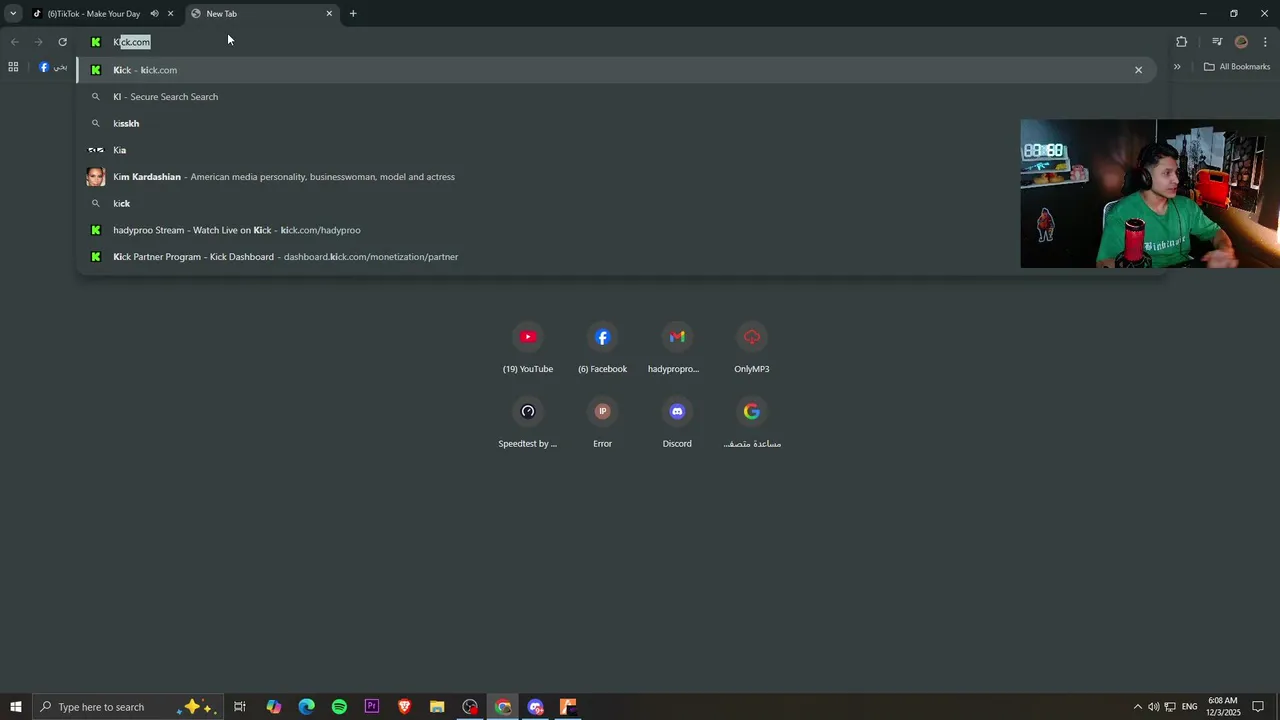The height and width of the screenshot is (720, 1280).
Task: Show hidden system tray icons
Action: [x=1137, y=707]
